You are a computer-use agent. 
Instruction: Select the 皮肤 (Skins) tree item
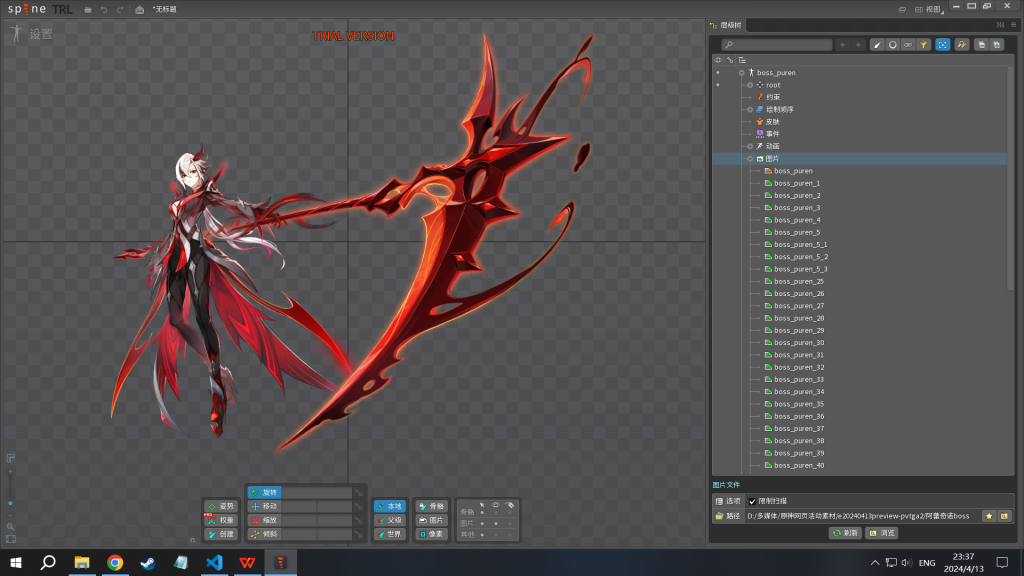[x=773, y=122]
